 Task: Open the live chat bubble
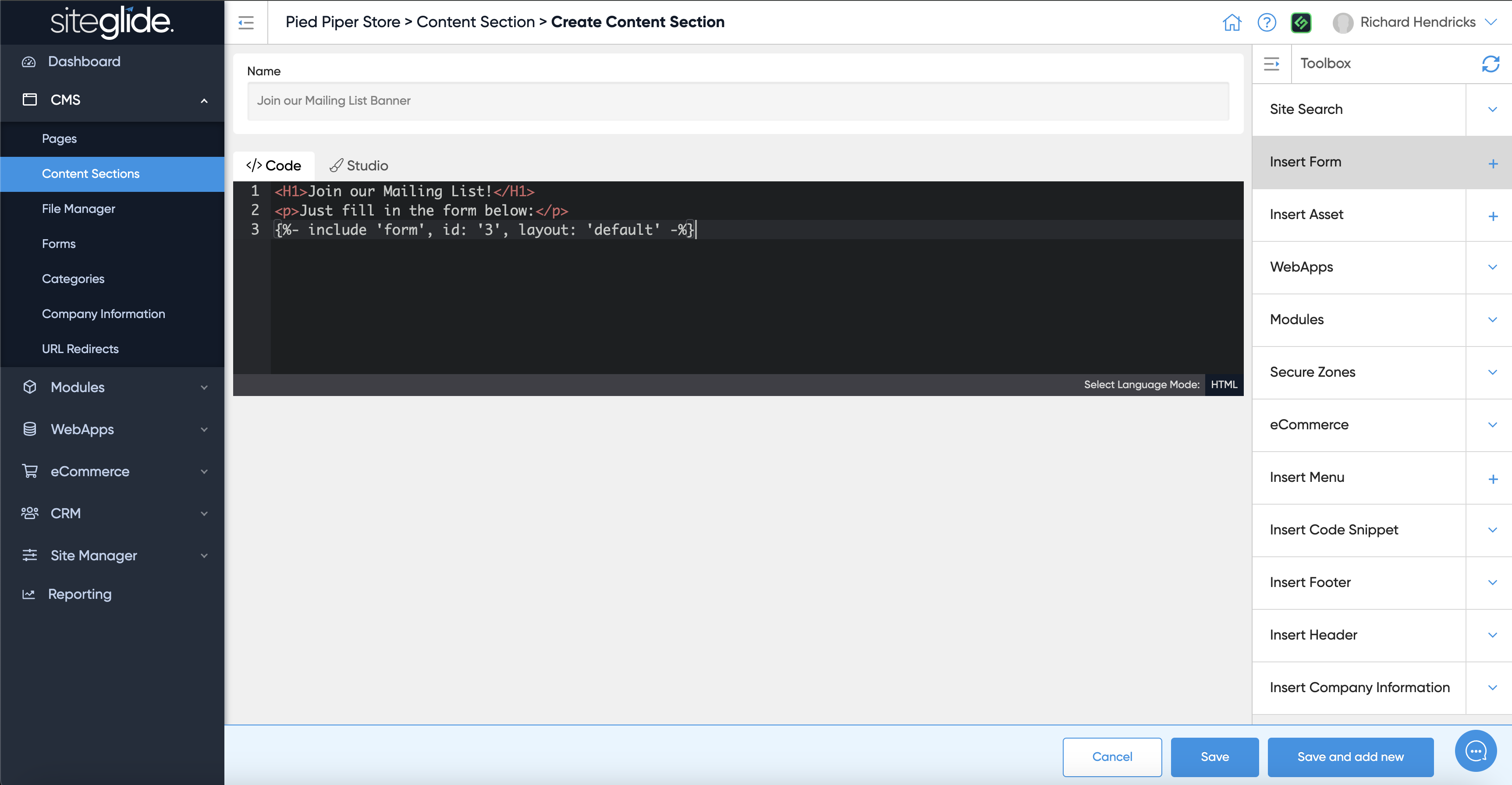click(x=1476, y=750)
